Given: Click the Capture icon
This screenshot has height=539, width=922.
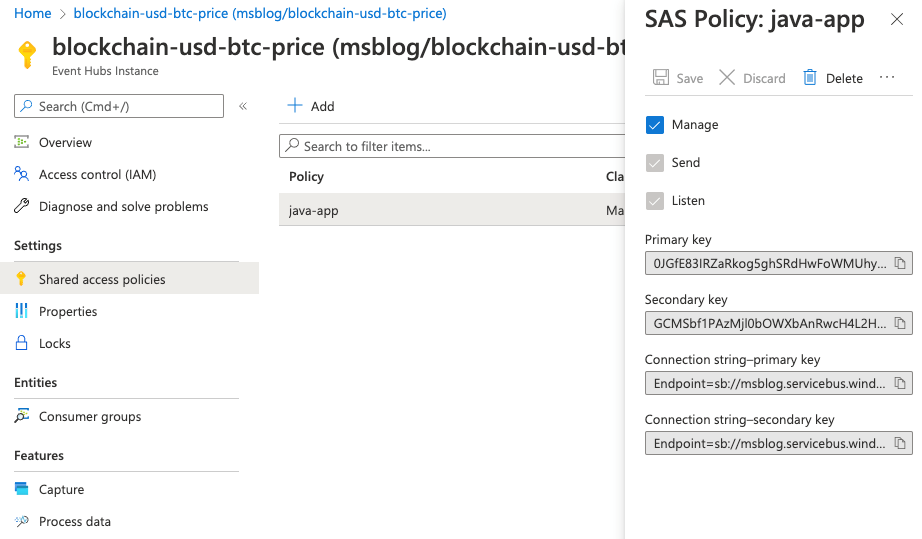Looking at the screenshot, I should click(x=22, y=488).
